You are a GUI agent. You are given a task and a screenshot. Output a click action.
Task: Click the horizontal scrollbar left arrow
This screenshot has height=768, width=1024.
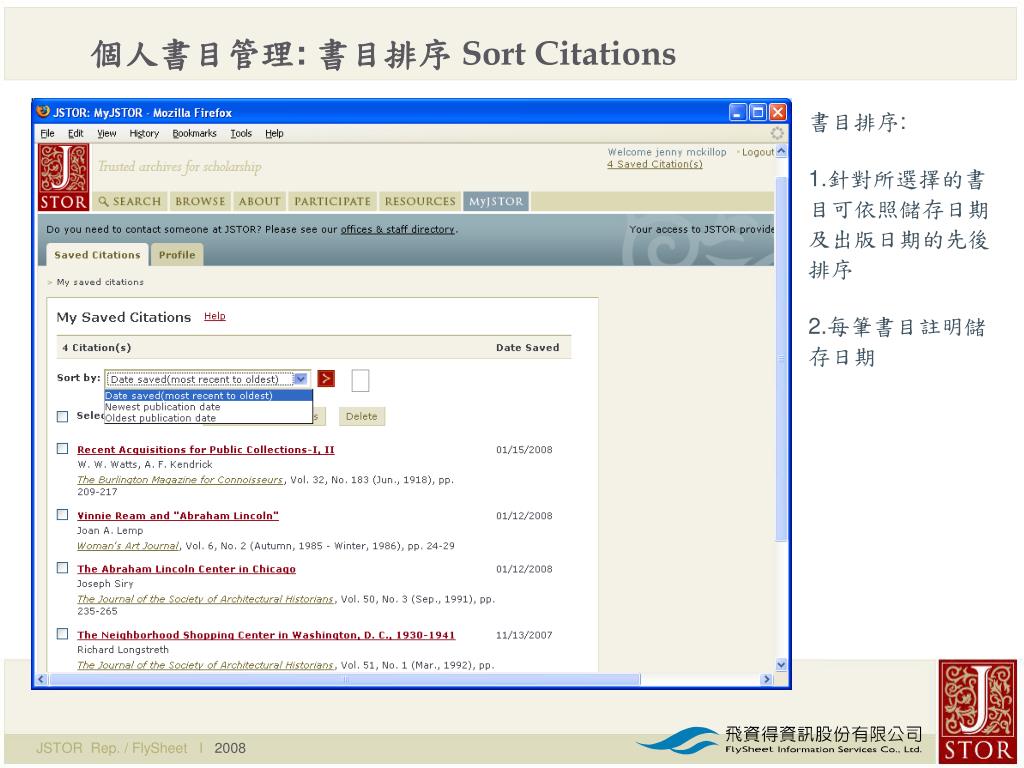coord(41,679)
